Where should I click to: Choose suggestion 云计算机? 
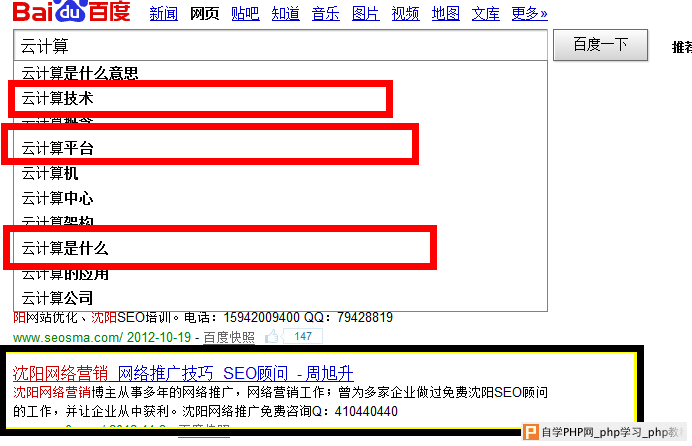[x=281, y=173]
